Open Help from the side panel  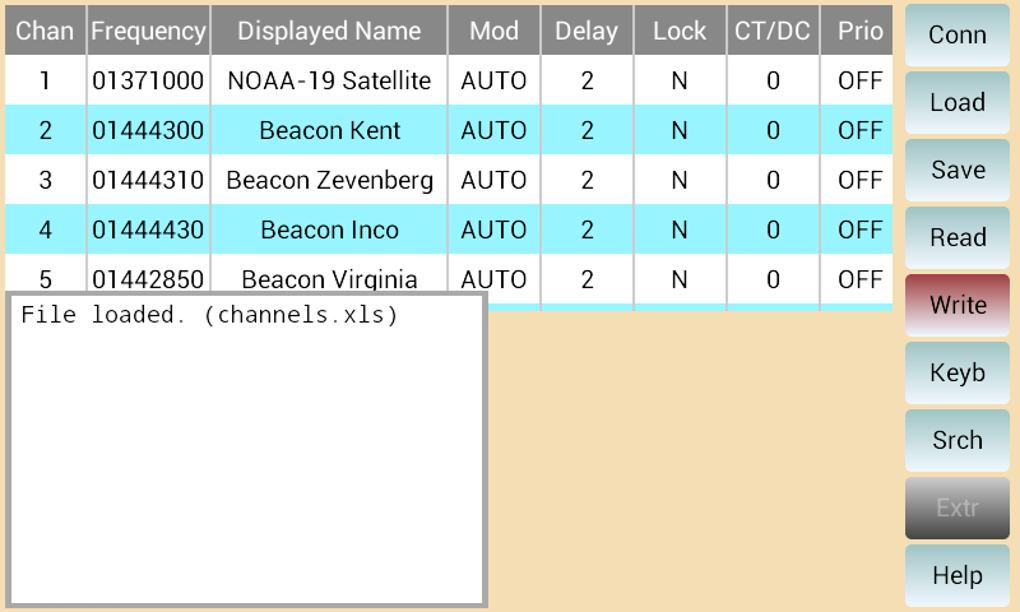tap(957, 576)
